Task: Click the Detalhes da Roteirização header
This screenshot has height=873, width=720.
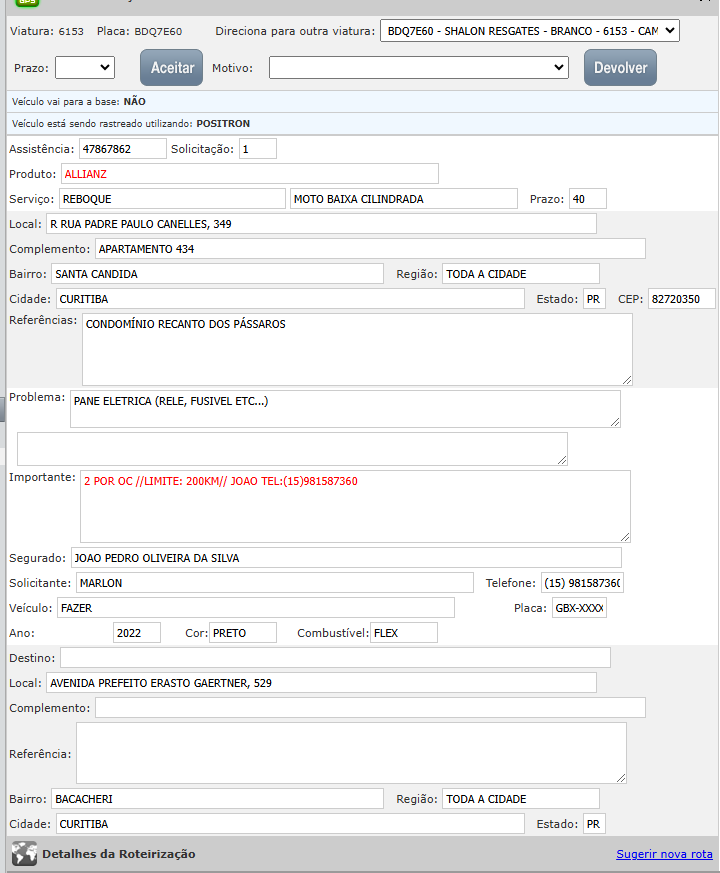Action: tap(118, 854)
